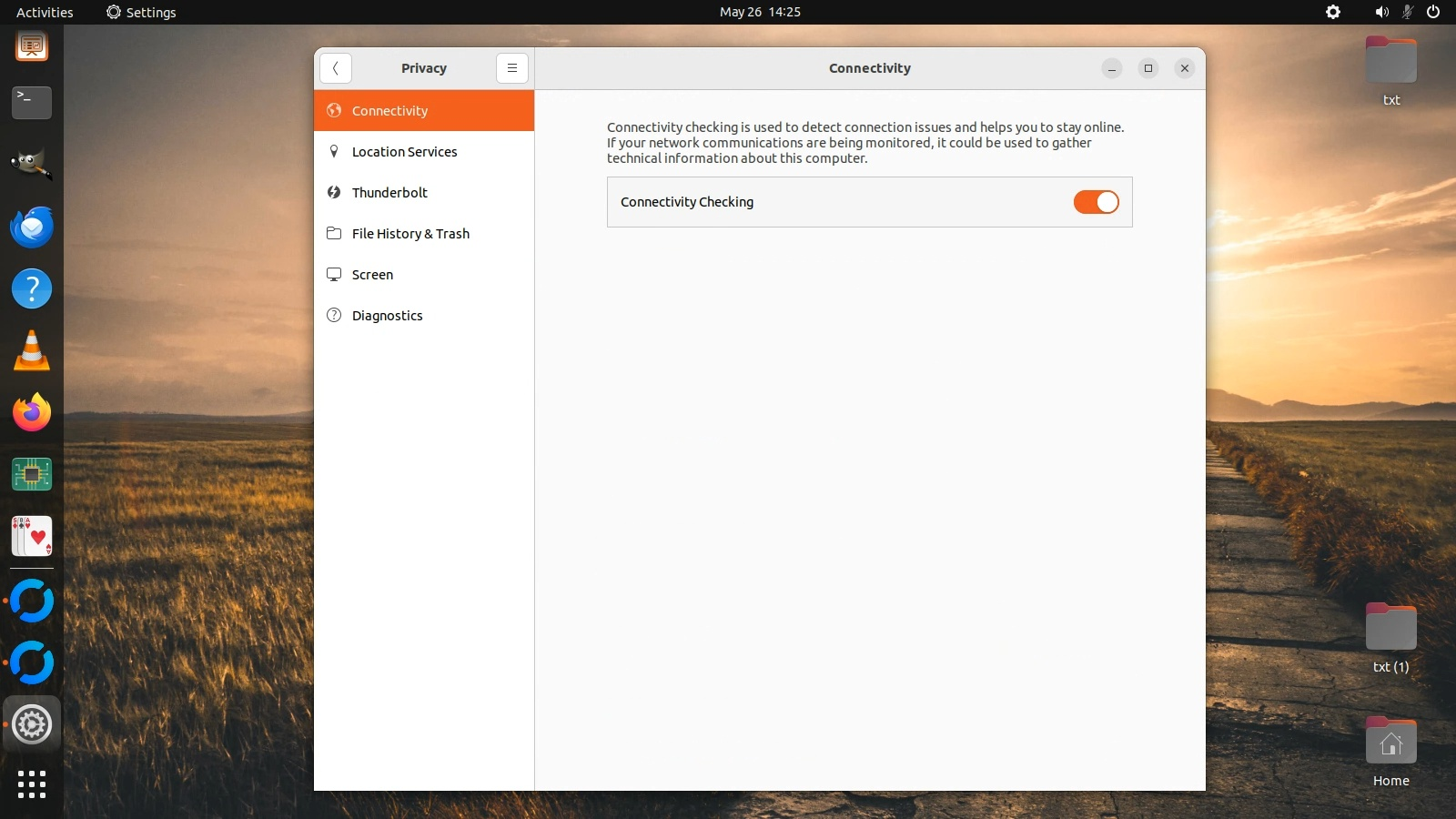
Task: Click the back arrow in Privacy header
Action: (336, 68)
